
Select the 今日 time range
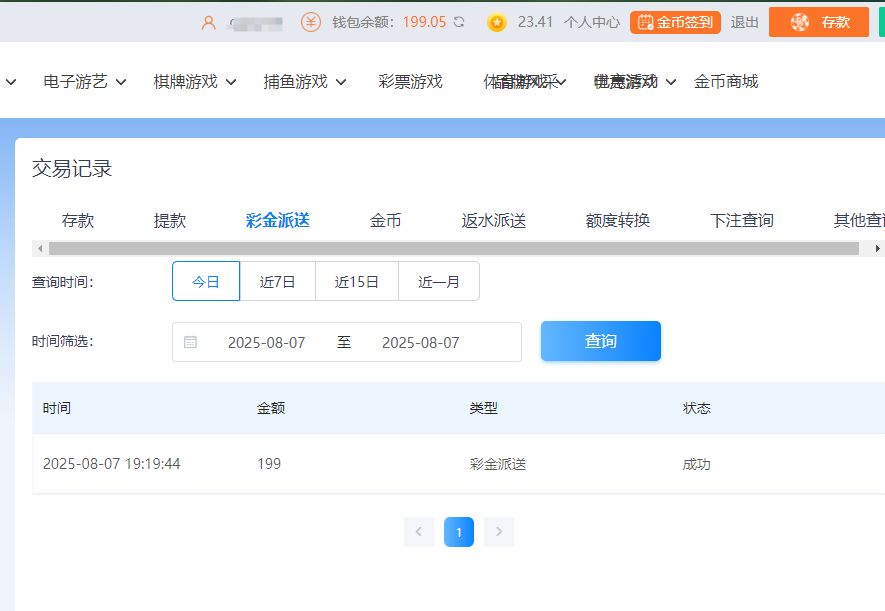click(206, 282)
